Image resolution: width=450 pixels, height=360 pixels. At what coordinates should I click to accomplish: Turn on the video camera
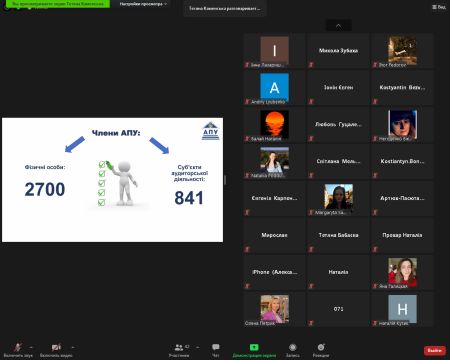point(56,350)
